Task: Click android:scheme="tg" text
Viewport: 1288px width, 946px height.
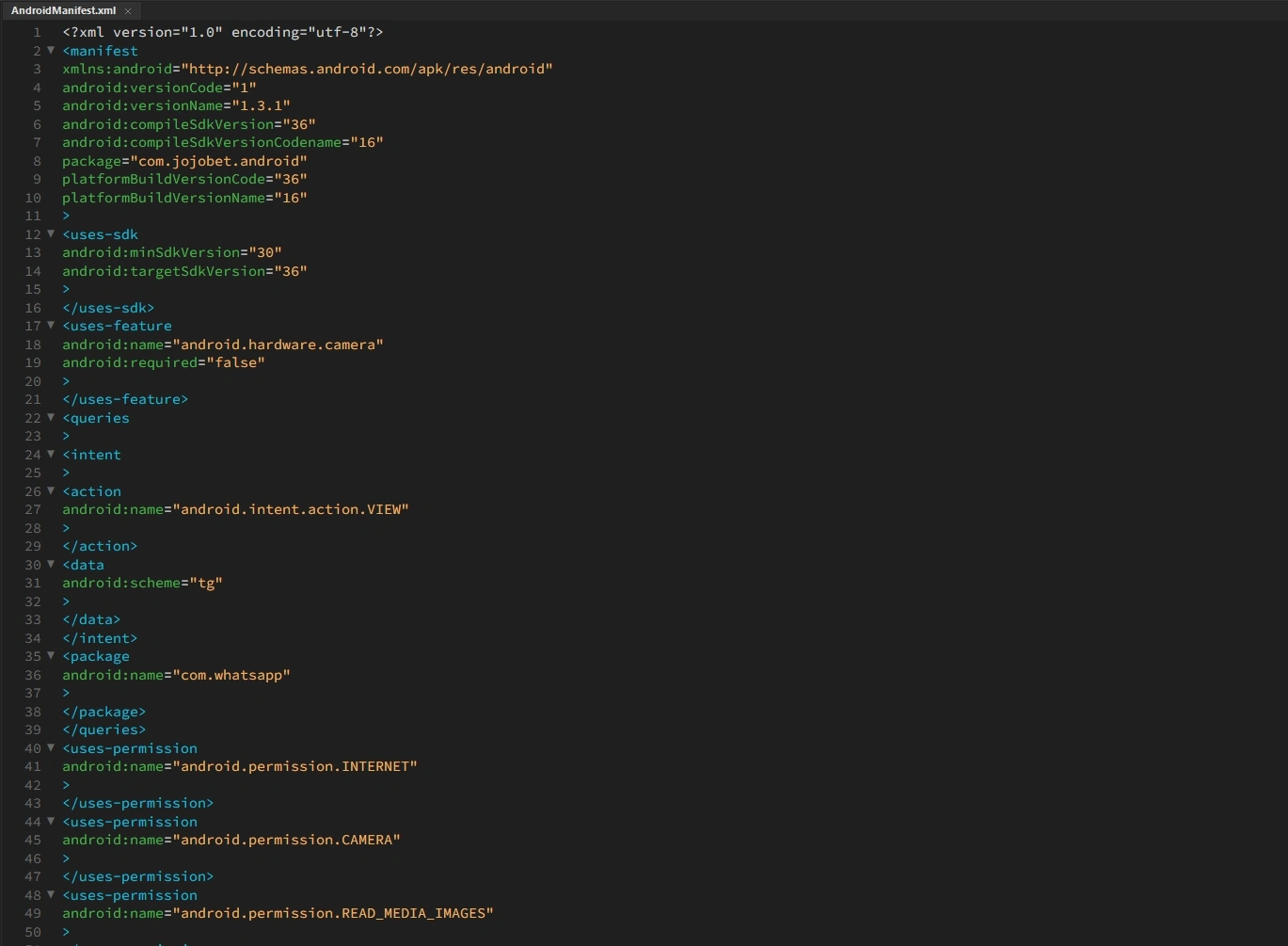Action: point(142,583)
